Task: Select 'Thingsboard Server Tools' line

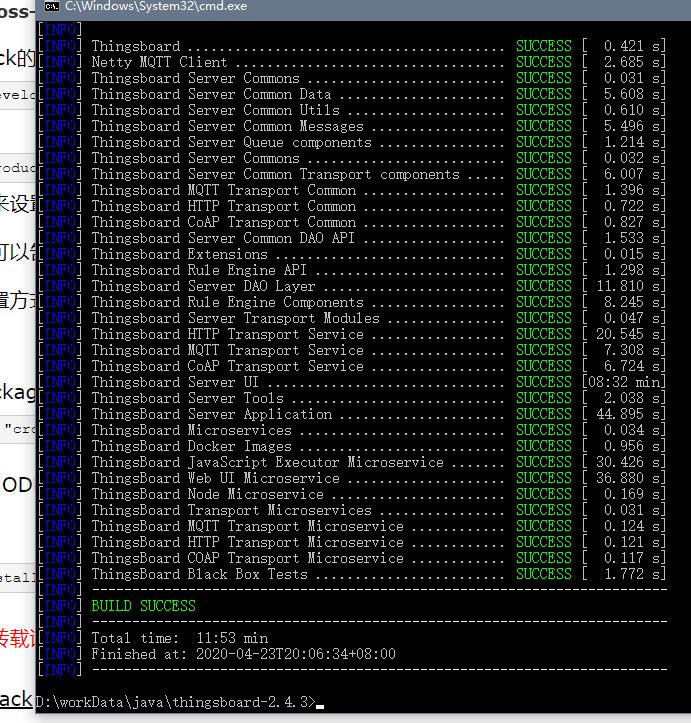Action: [x=352, y=398]
